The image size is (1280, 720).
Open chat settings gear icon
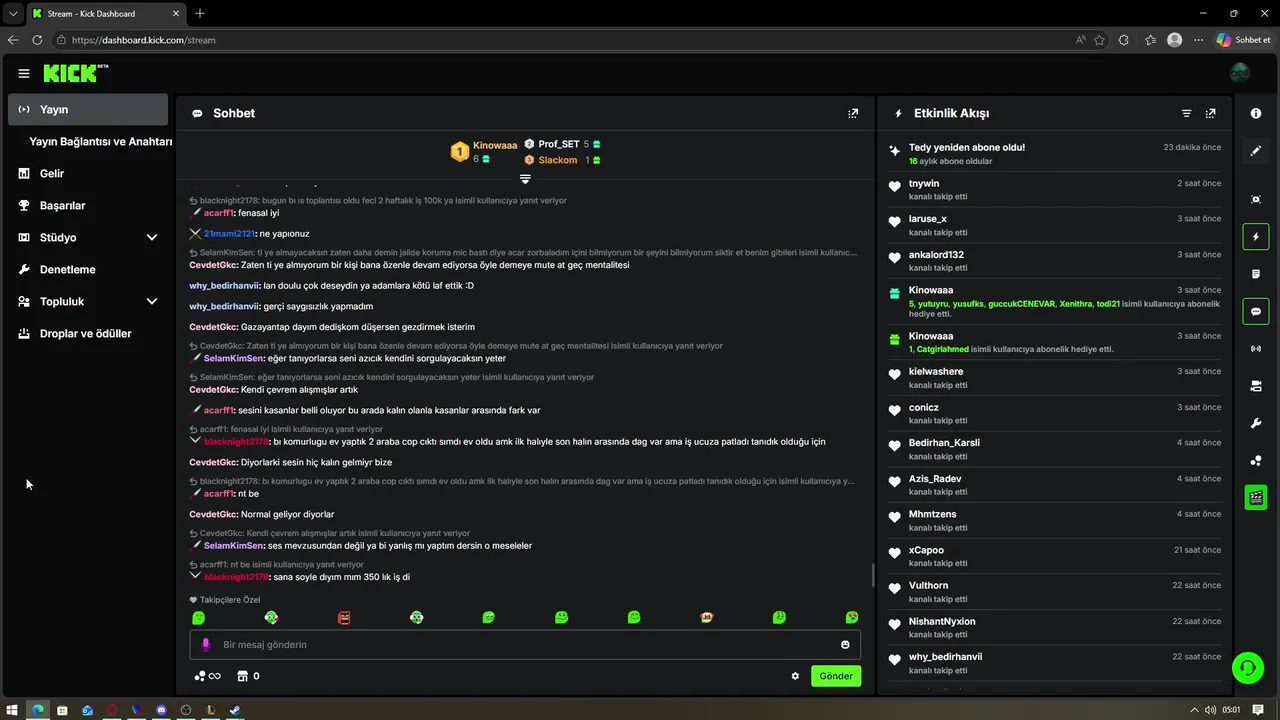click(x=795, y=676)
